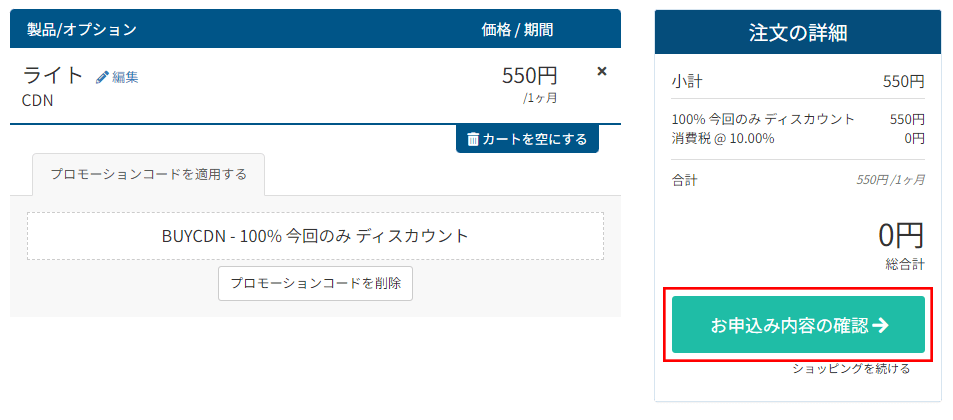Click the お申込み内容の確認 checkout button
This screenshot has height=420, width=953.
[798, 324]
